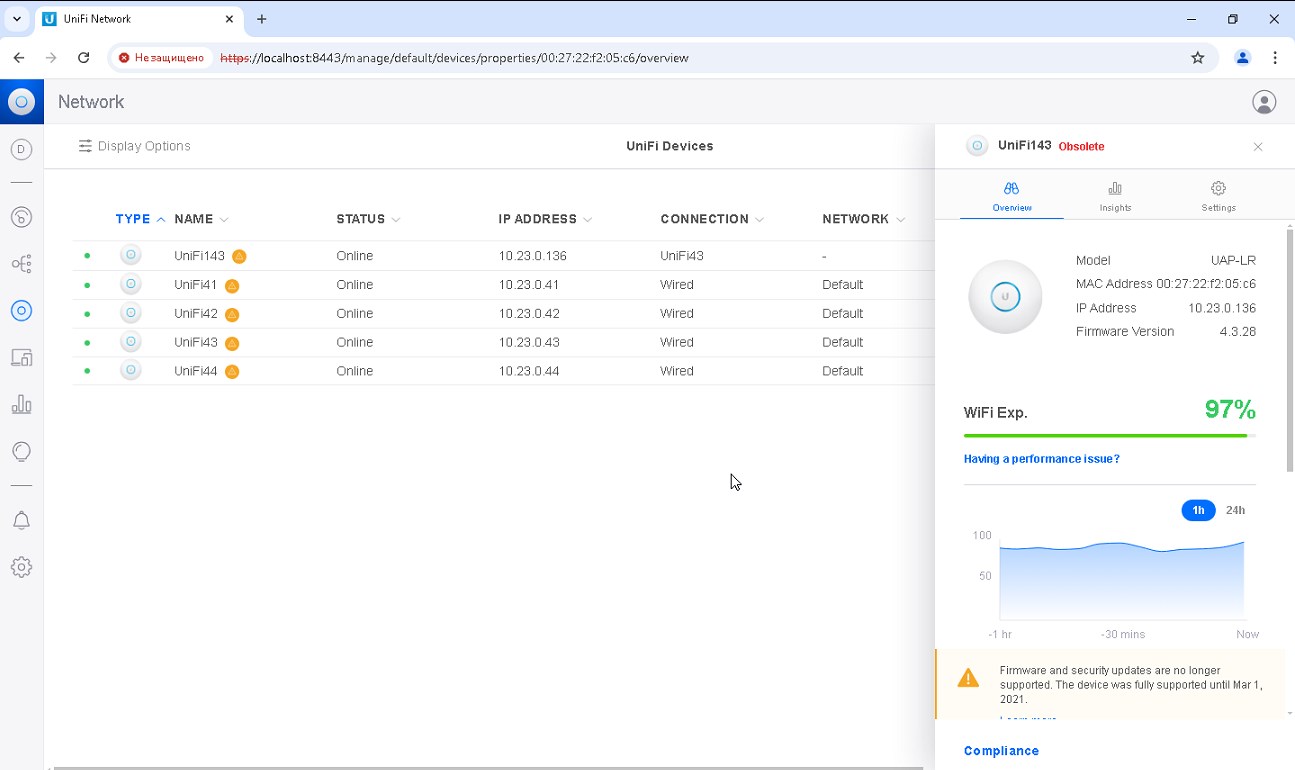
Task: Sort devices by NETWORK column
Action: tap(863, 219)
